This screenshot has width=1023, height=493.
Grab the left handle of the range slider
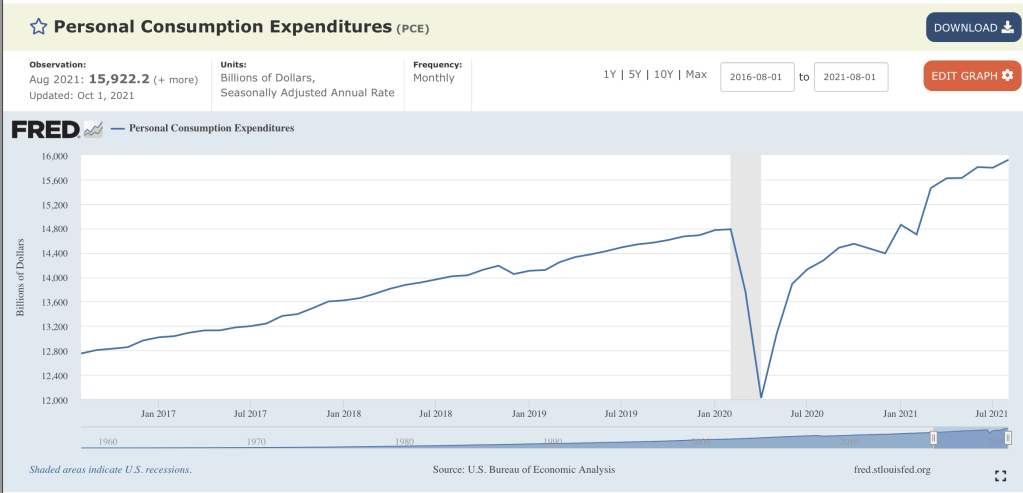click(933, 437)
